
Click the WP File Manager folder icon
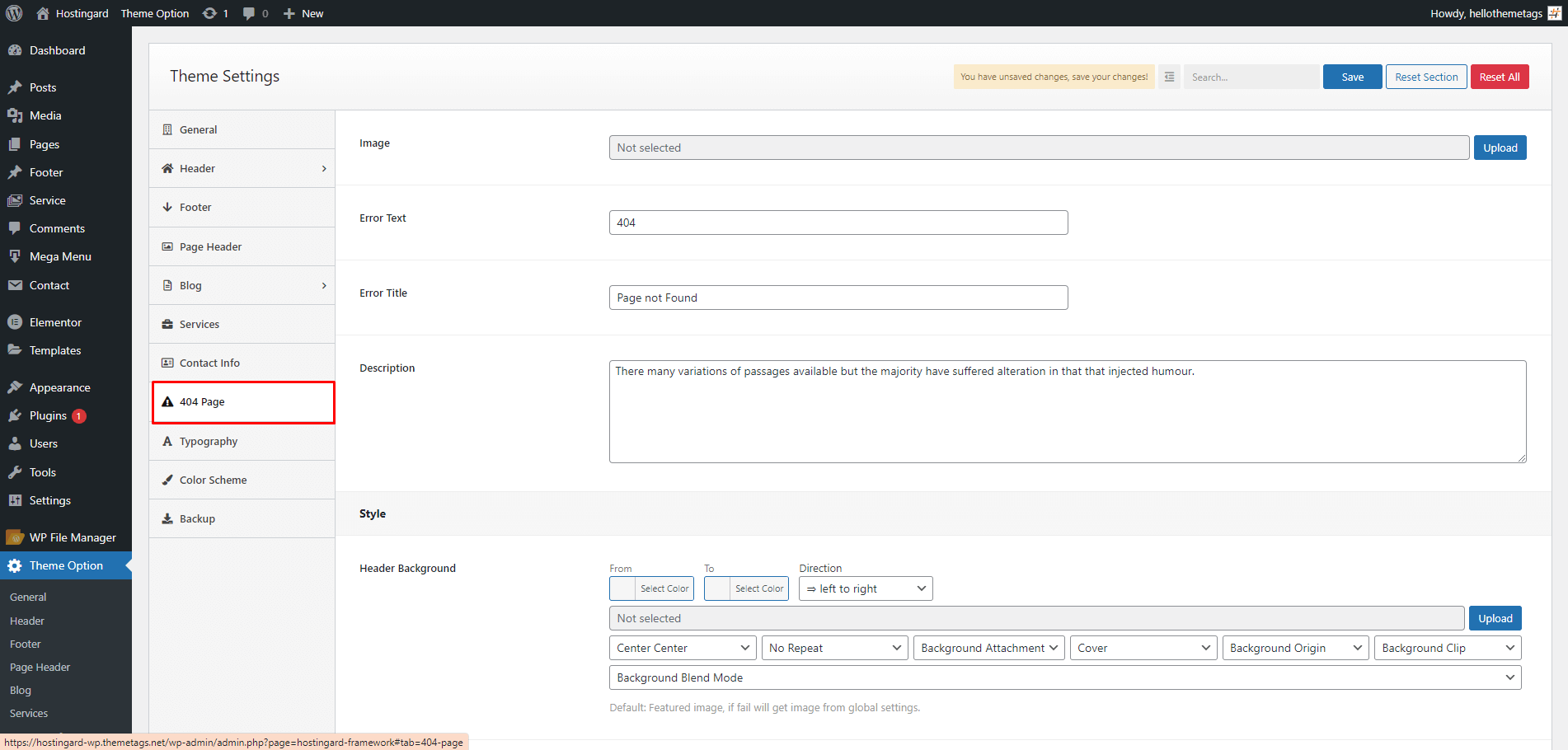click(x=15, y=537)
